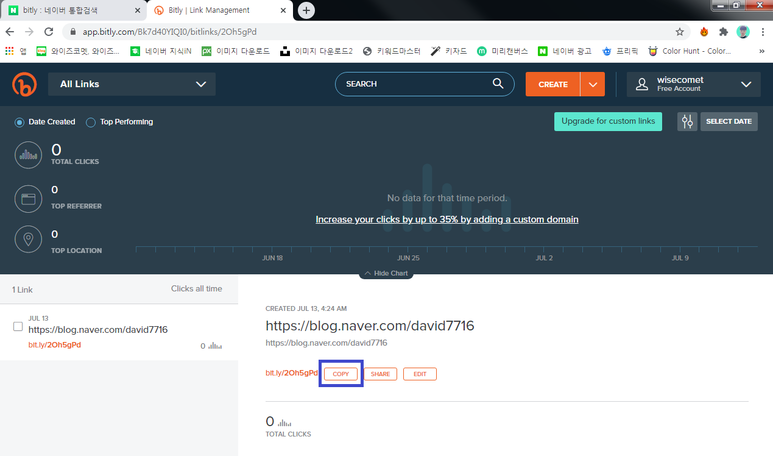773x456 pixels.
Task: Bookmark page with star icon
Action: 680,32
